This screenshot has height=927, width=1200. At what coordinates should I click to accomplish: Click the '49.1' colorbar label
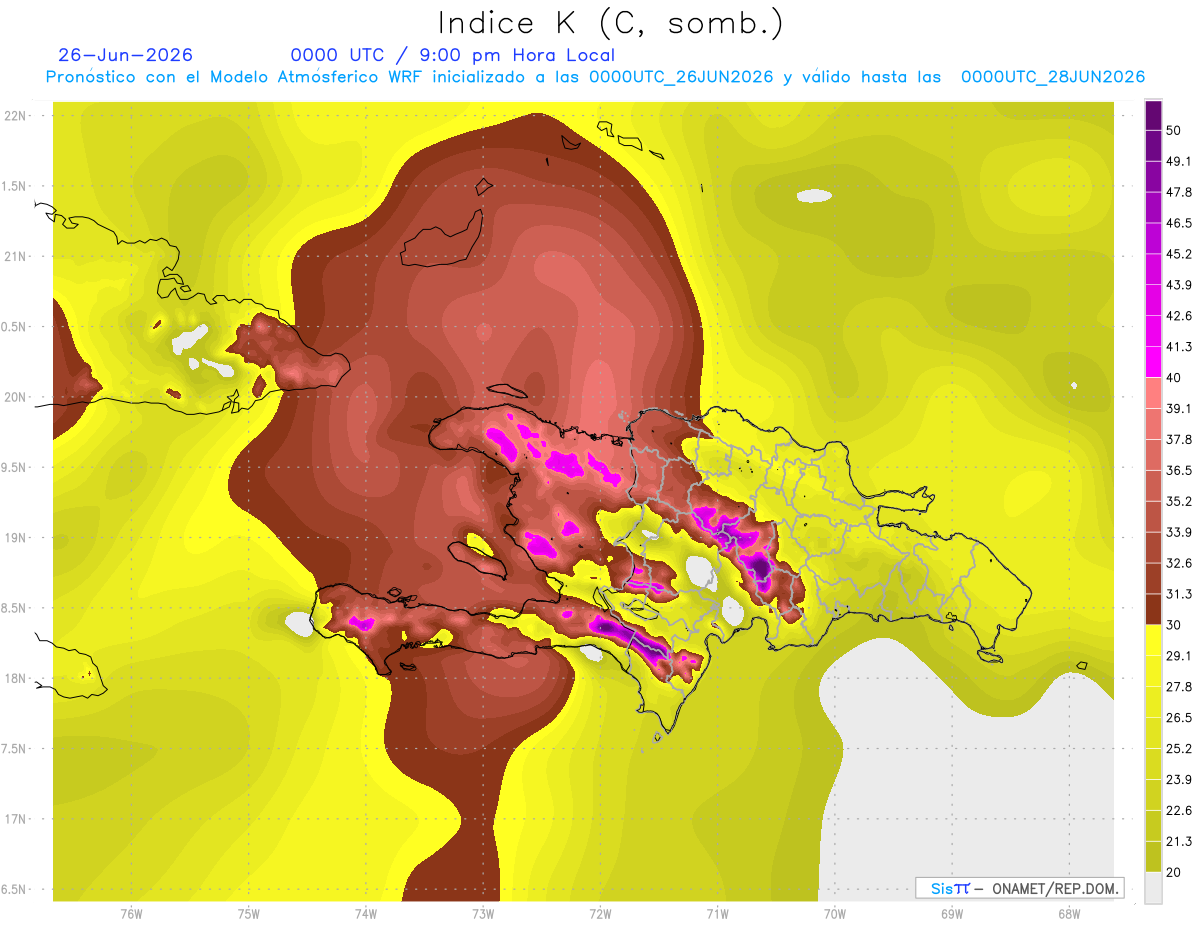coord(1180,162)
